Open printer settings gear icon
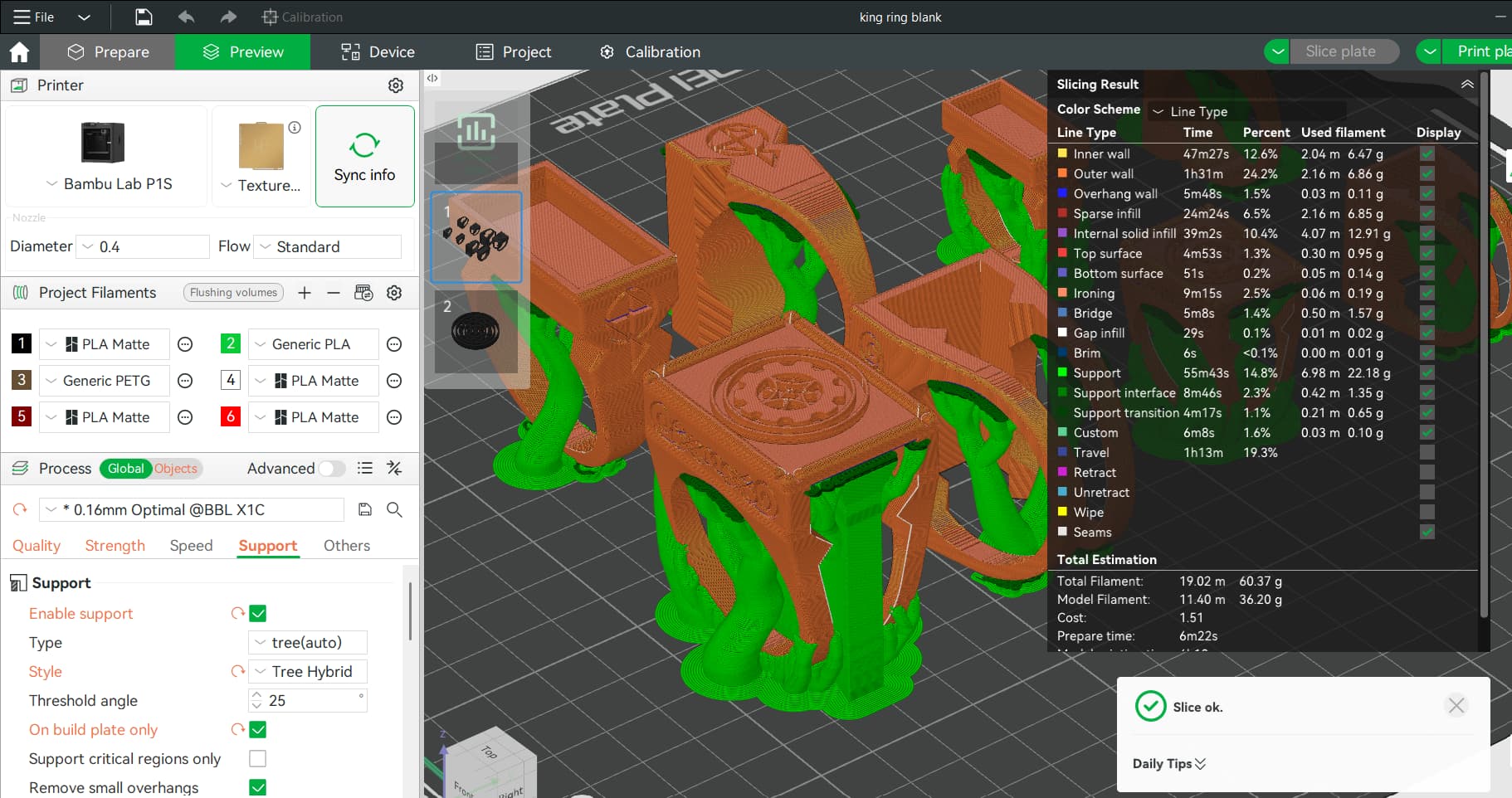This screenshot has width=1512, height=798. pyautogui.click(x=396, y=85)
